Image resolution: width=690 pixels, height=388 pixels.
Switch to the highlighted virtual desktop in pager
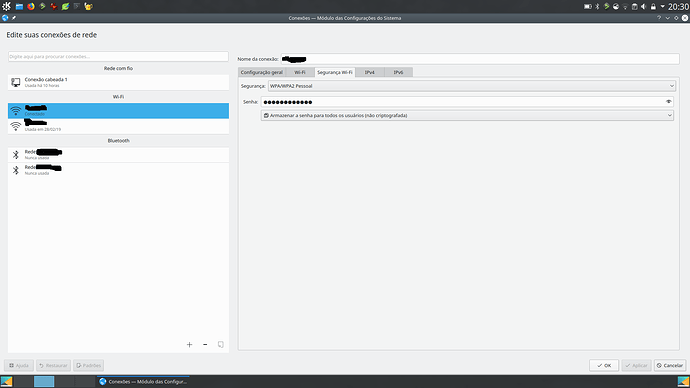click(44, 381)
